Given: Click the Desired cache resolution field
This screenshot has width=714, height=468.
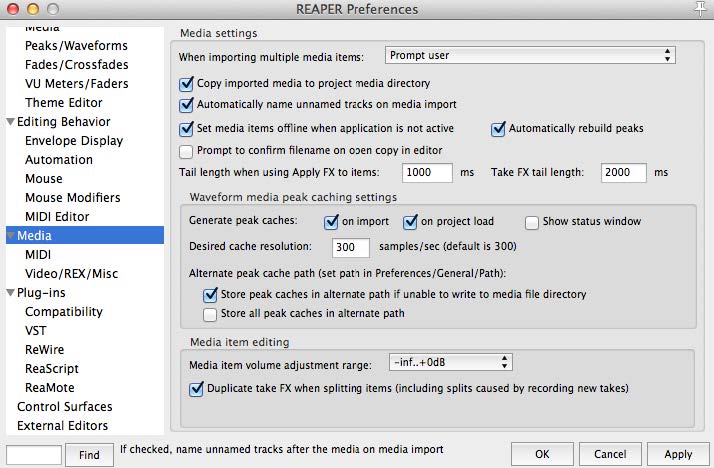Looking at the screenshot, I should click(x=351, y=247).
